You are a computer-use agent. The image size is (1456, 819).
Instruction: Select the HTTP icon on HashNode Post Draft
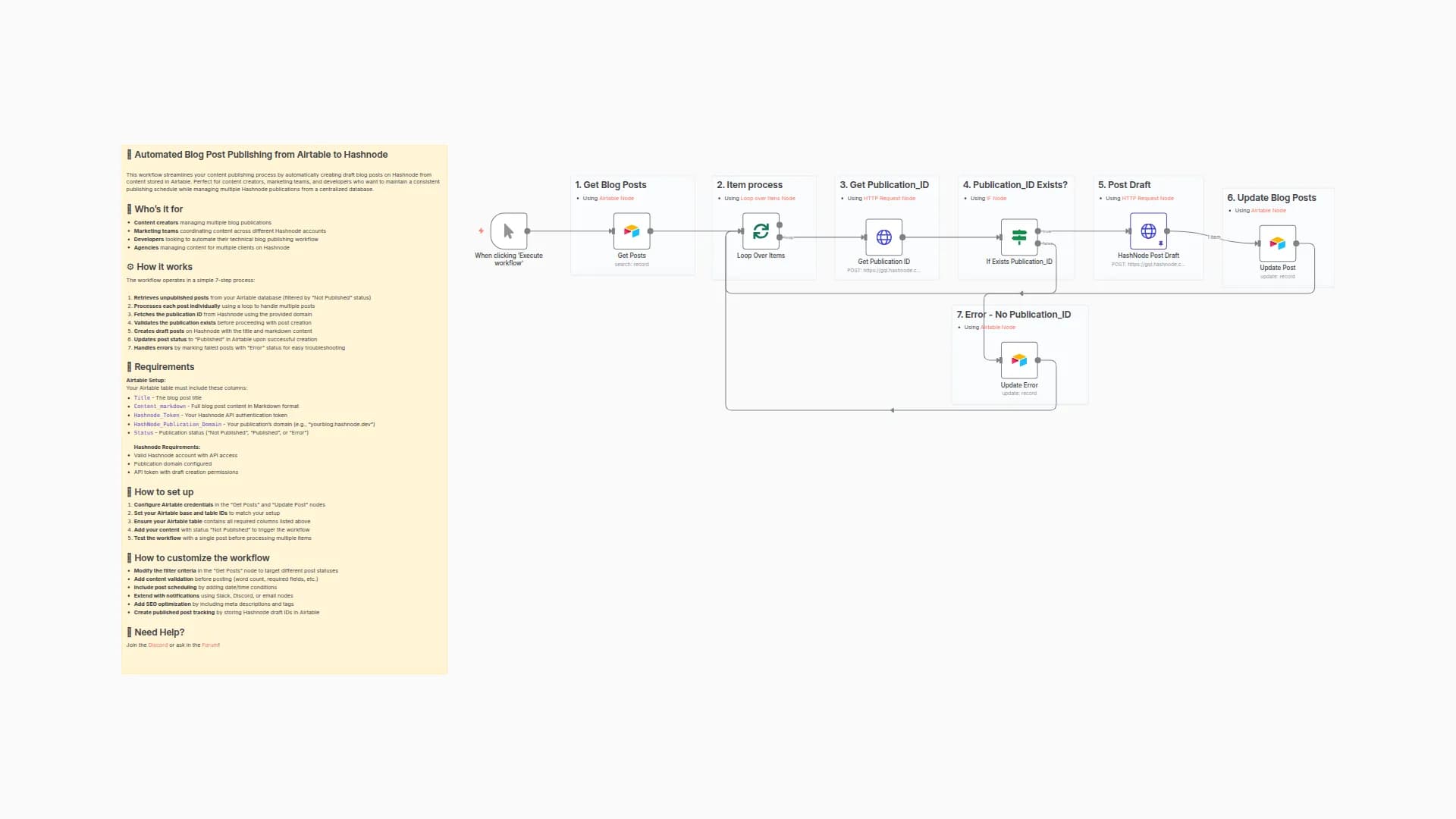pyautogui.click(x=1148, y=231)
